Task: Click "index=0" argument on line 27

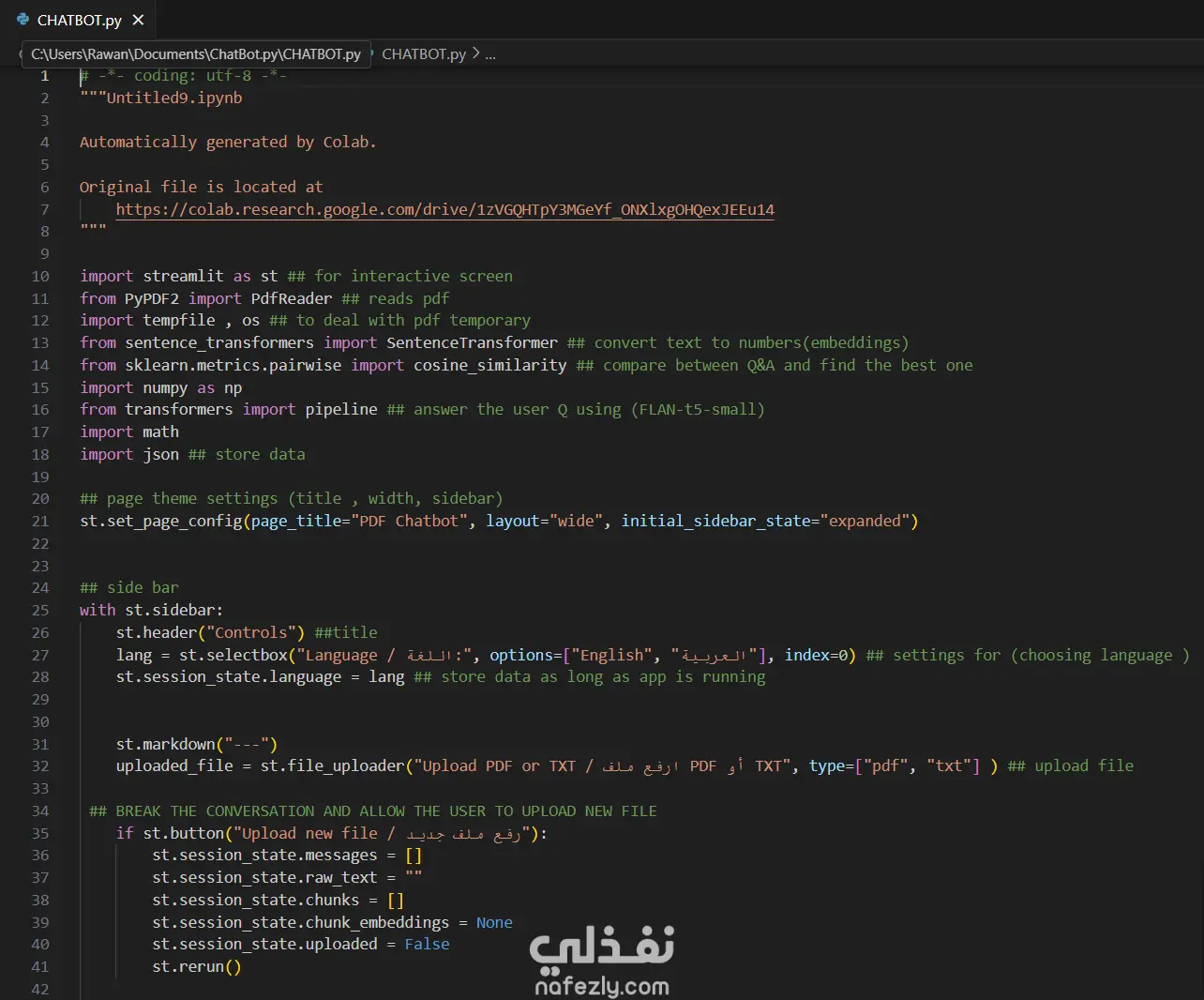Action: point(816,656)
